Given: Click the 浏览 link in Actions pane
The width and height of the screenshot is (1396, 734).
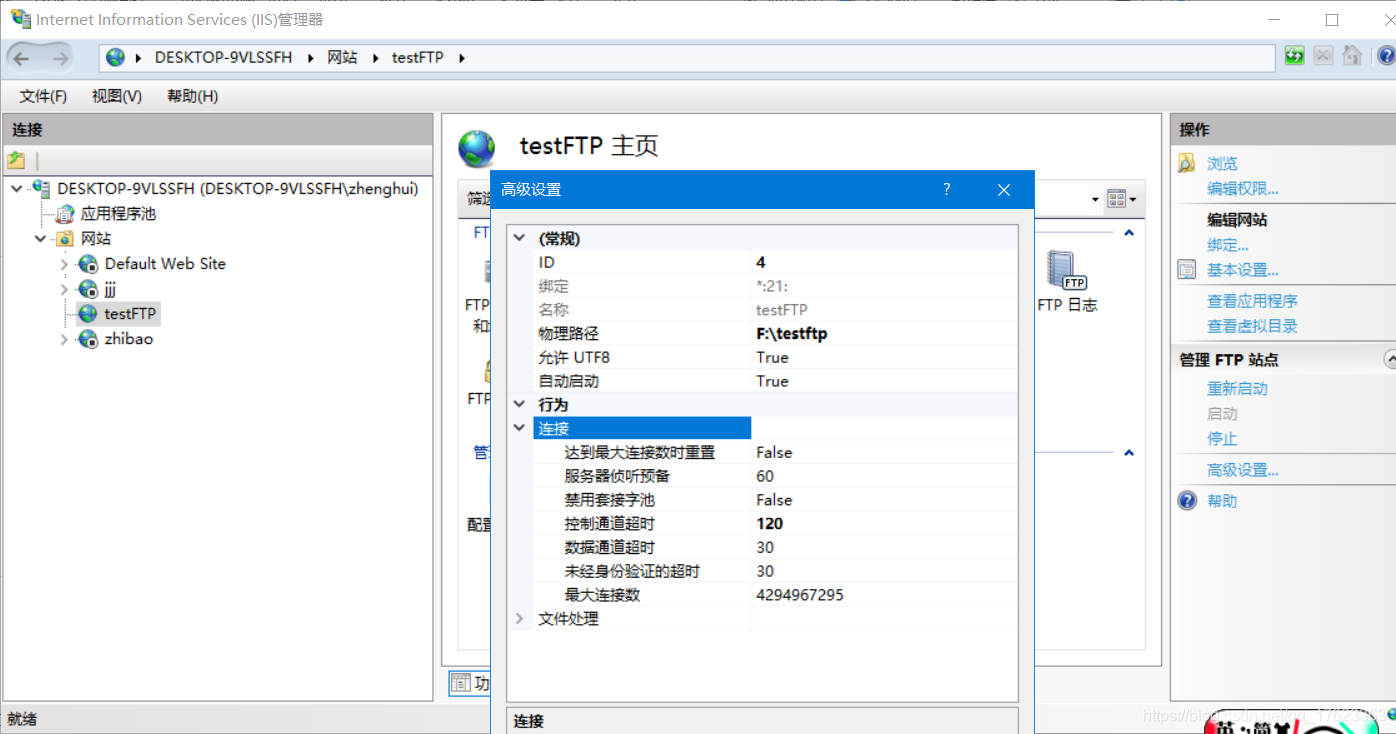Looking at the screenshot, I should (1222, 163).
